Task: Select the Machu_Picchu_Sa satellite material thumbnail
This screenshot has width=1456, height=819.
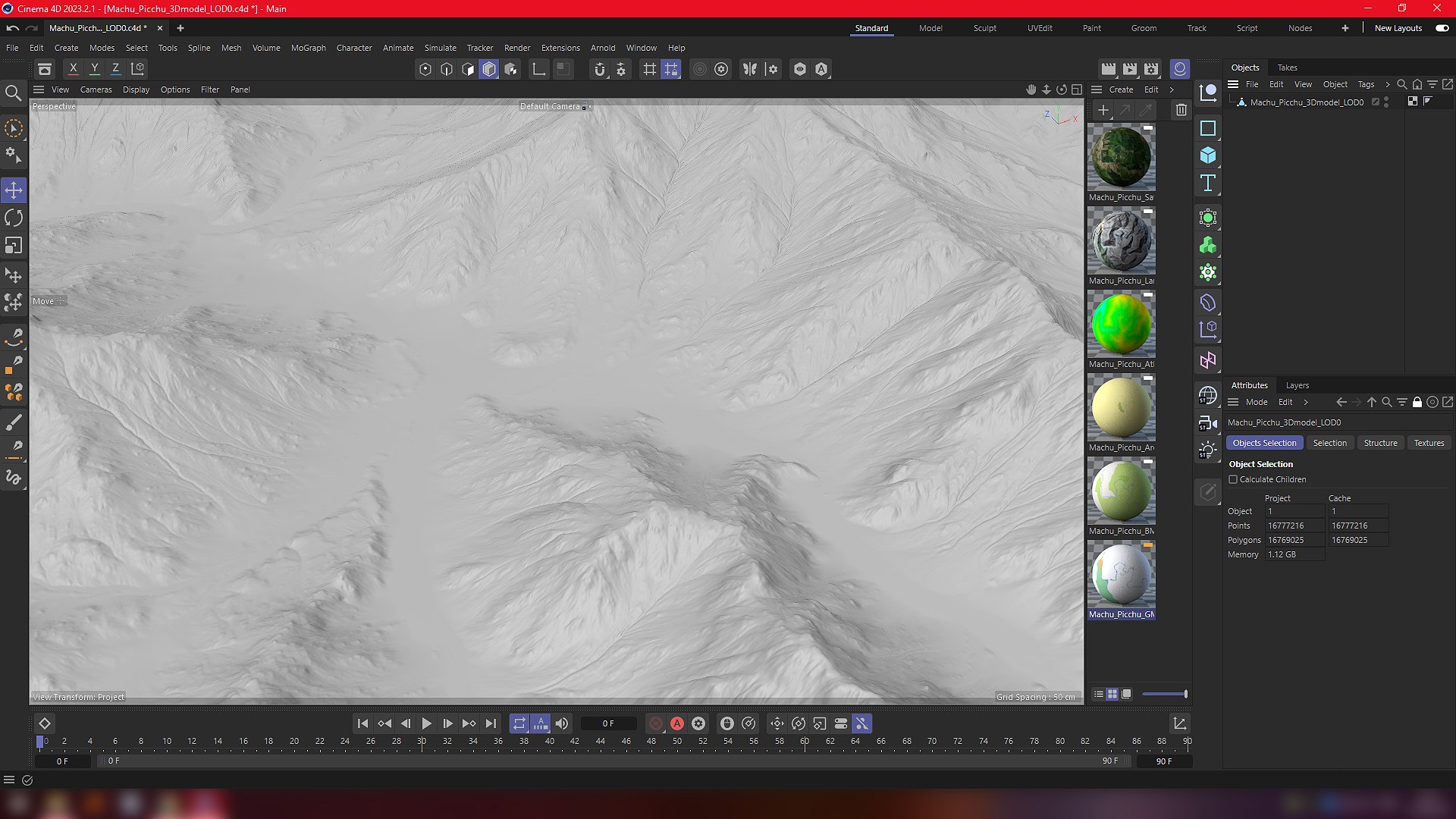Action: pos(1121,157)
